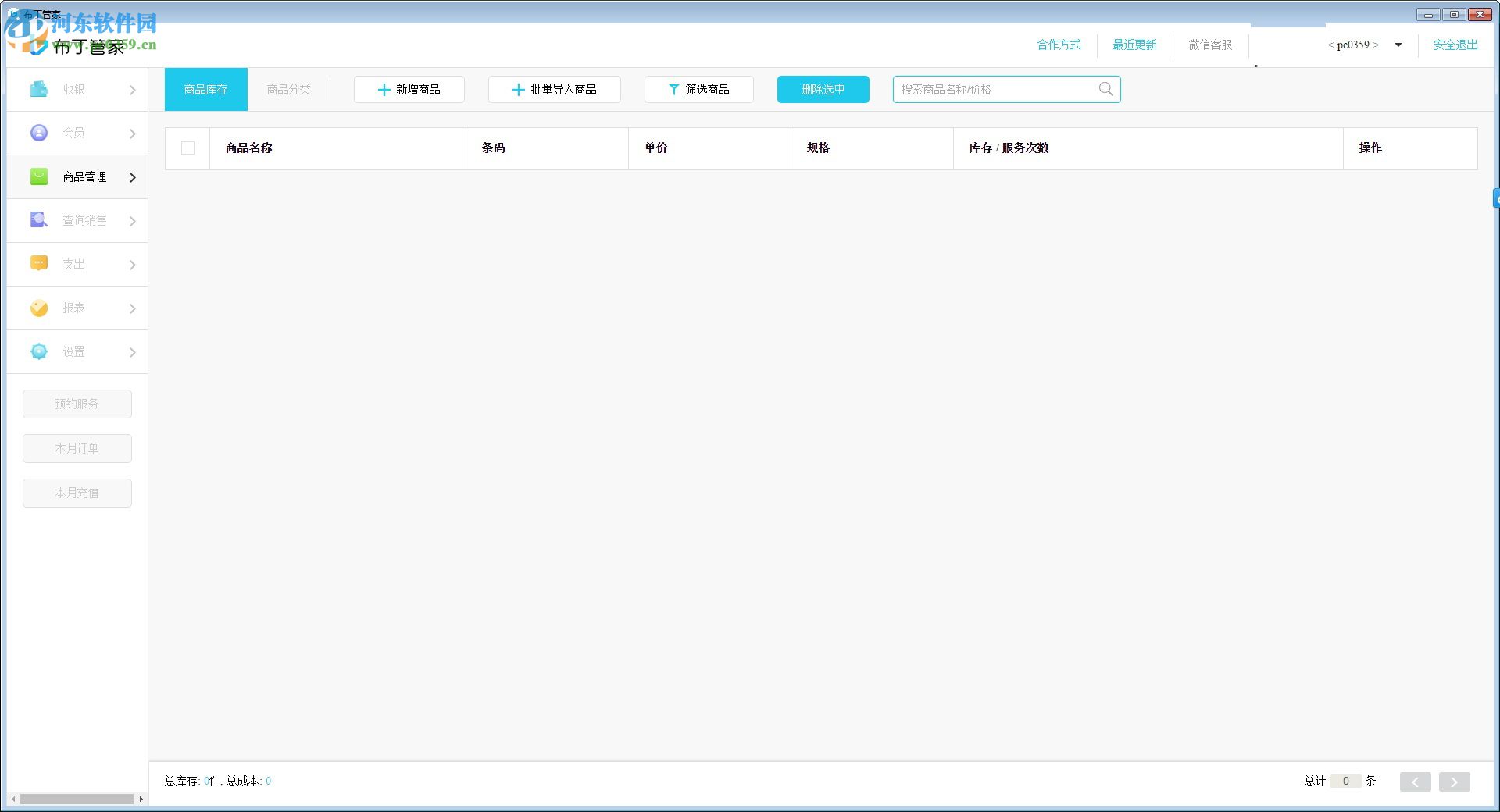The height and width of the screenshot is (812, 1500).
Task: Open the 微信客服 link
Action: point(1210,45)
